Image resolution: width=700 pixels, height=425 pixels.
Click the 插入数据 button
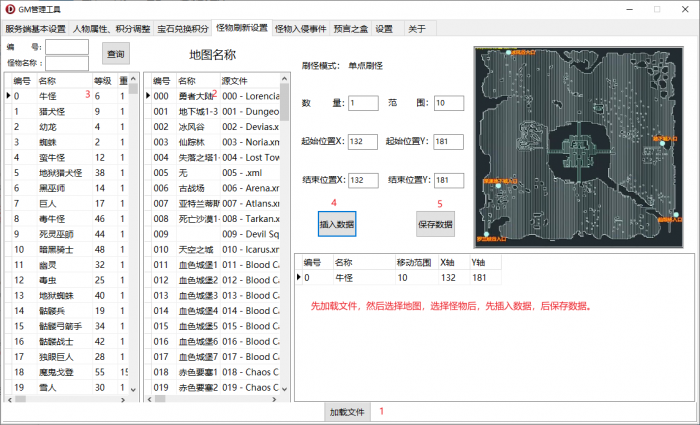tap(336, 224)
